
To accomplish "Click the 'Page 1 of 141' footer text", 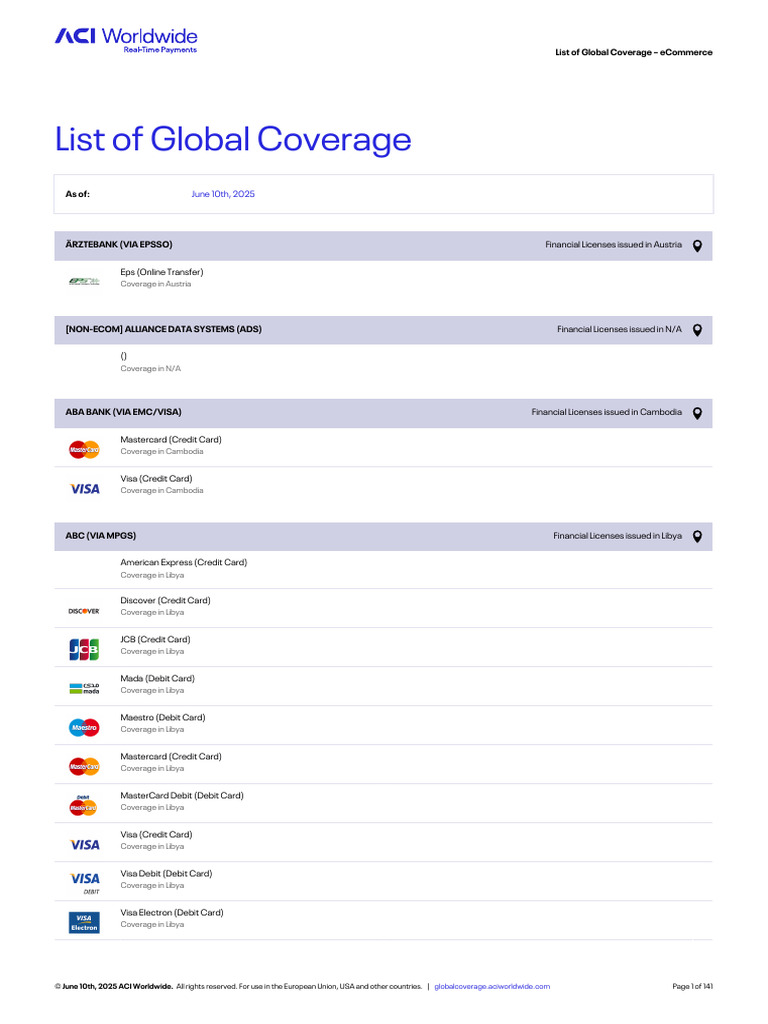I will point(692,986).
